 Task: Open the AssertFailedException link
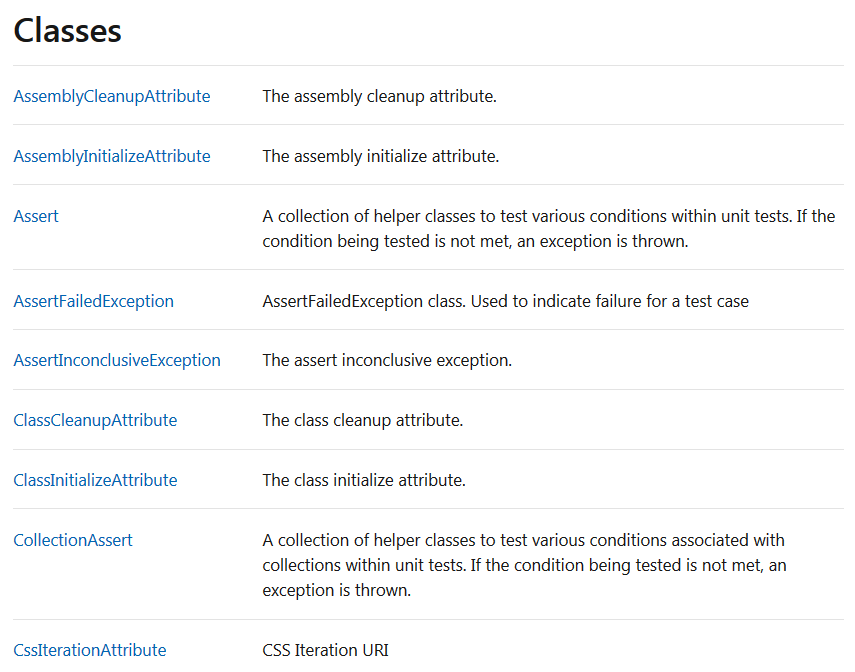point(94,301)
